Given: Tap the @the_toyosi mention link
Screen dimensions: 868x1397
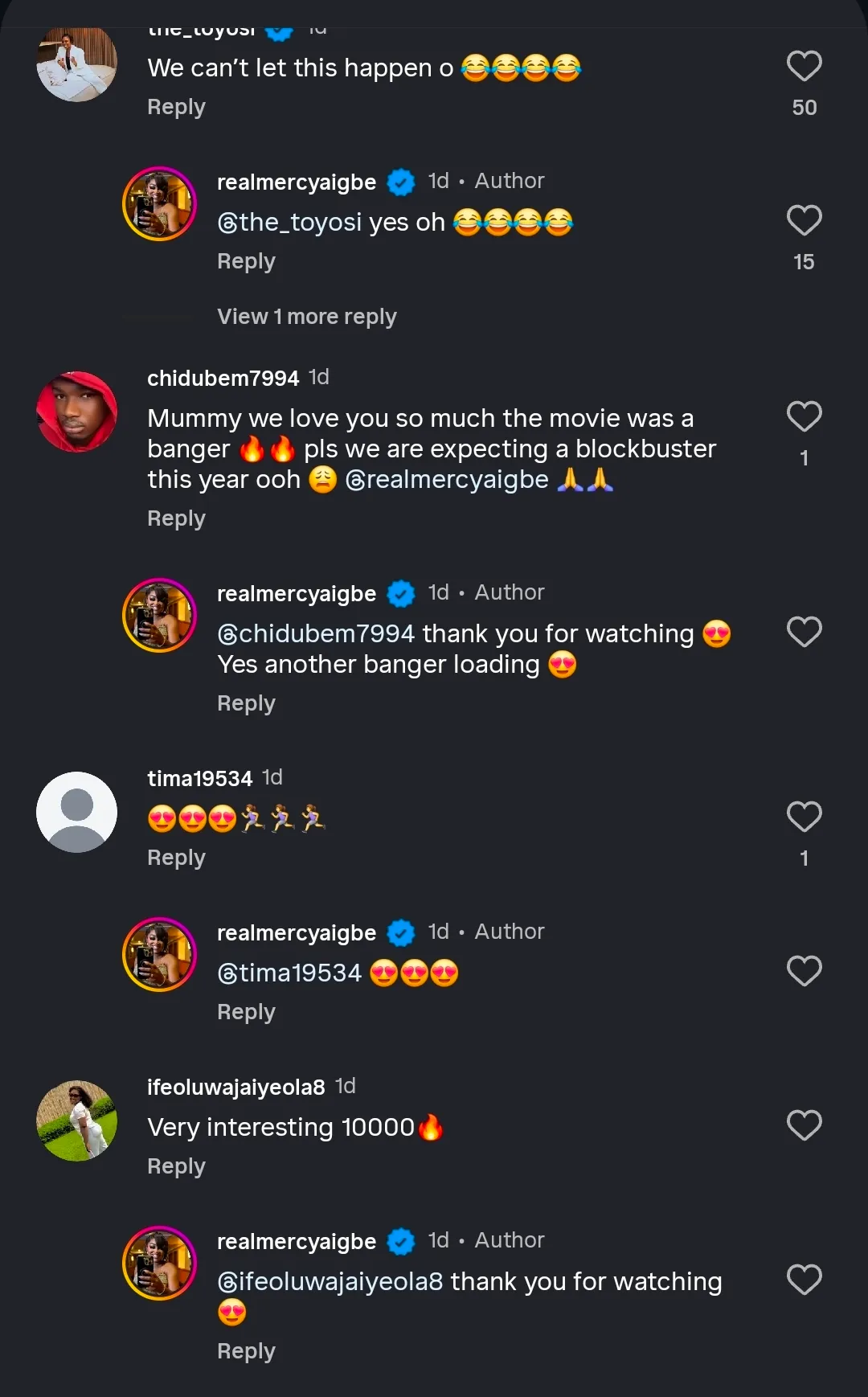Looking at the screenshot, I should point(289,222).
